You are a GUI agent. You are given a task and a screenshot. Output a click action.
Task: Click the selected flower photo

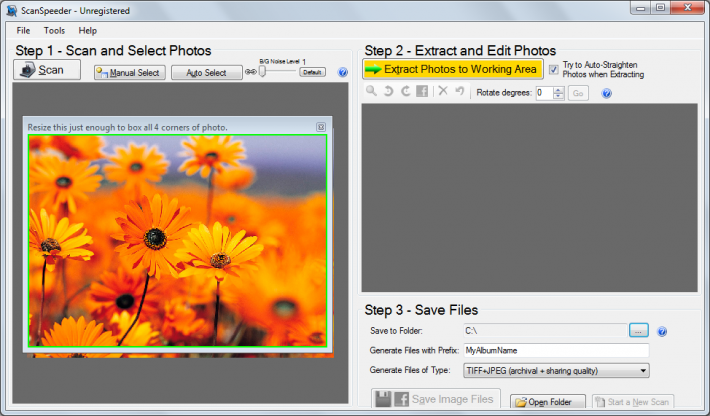tap(178, 241)
